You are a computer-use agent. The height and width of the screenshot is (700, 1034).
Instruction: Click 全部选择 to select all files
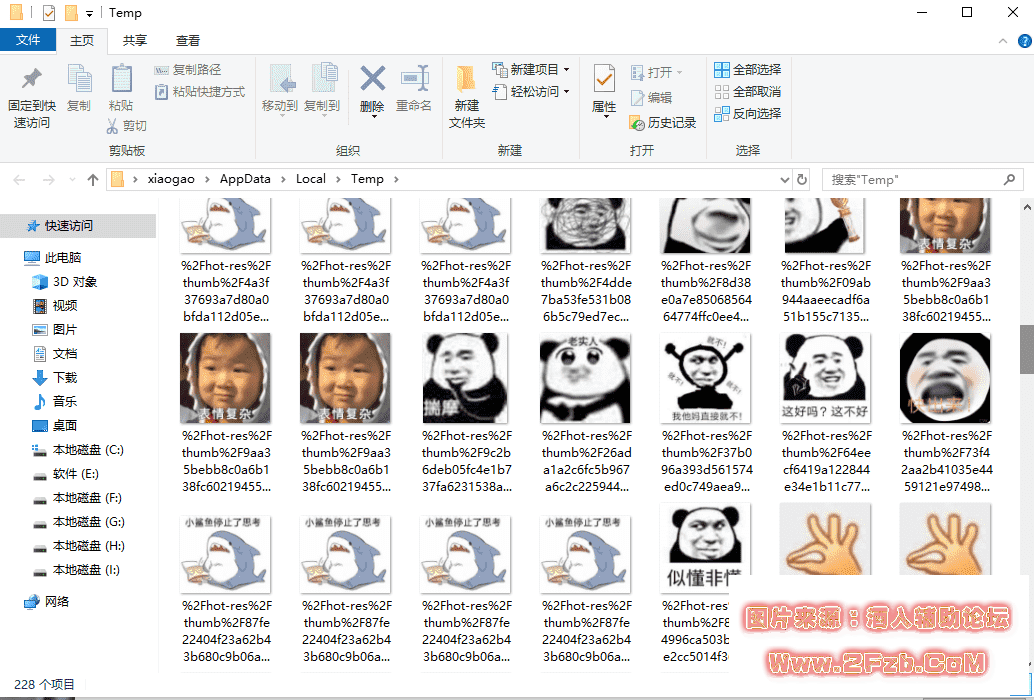click(747, 70)
